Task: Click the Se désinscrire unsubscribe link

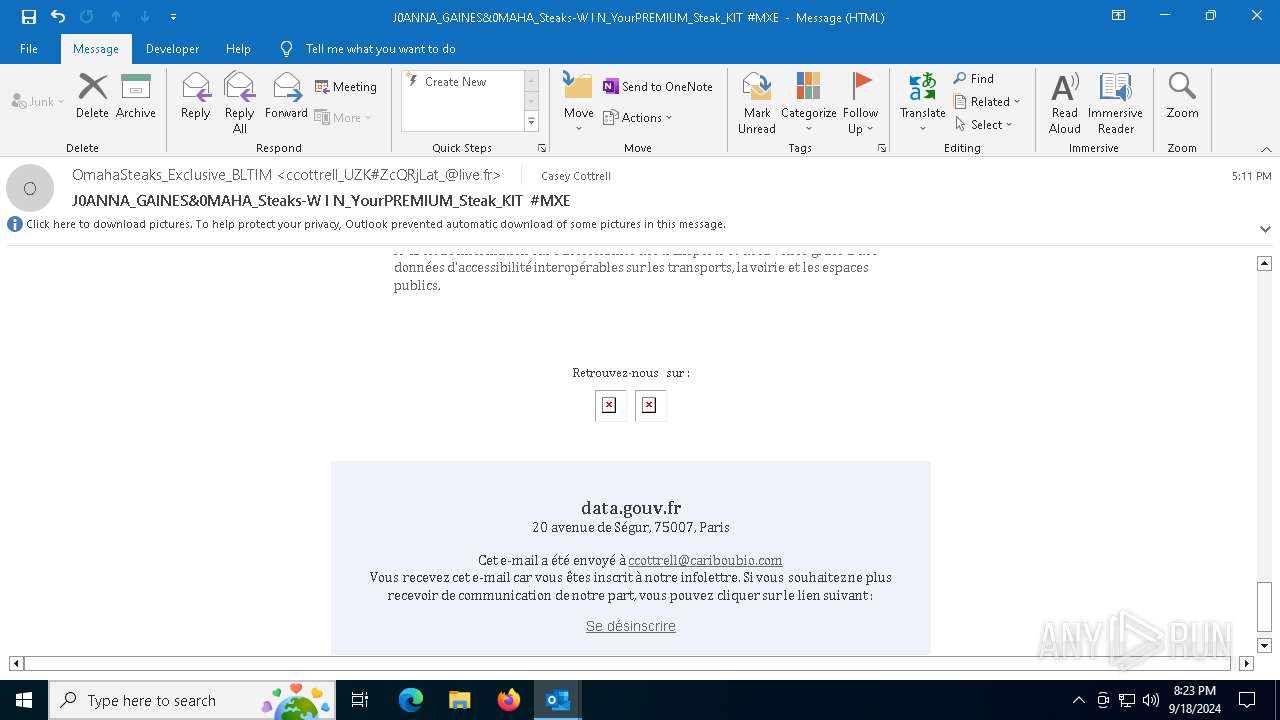Action: coord(631,626)
